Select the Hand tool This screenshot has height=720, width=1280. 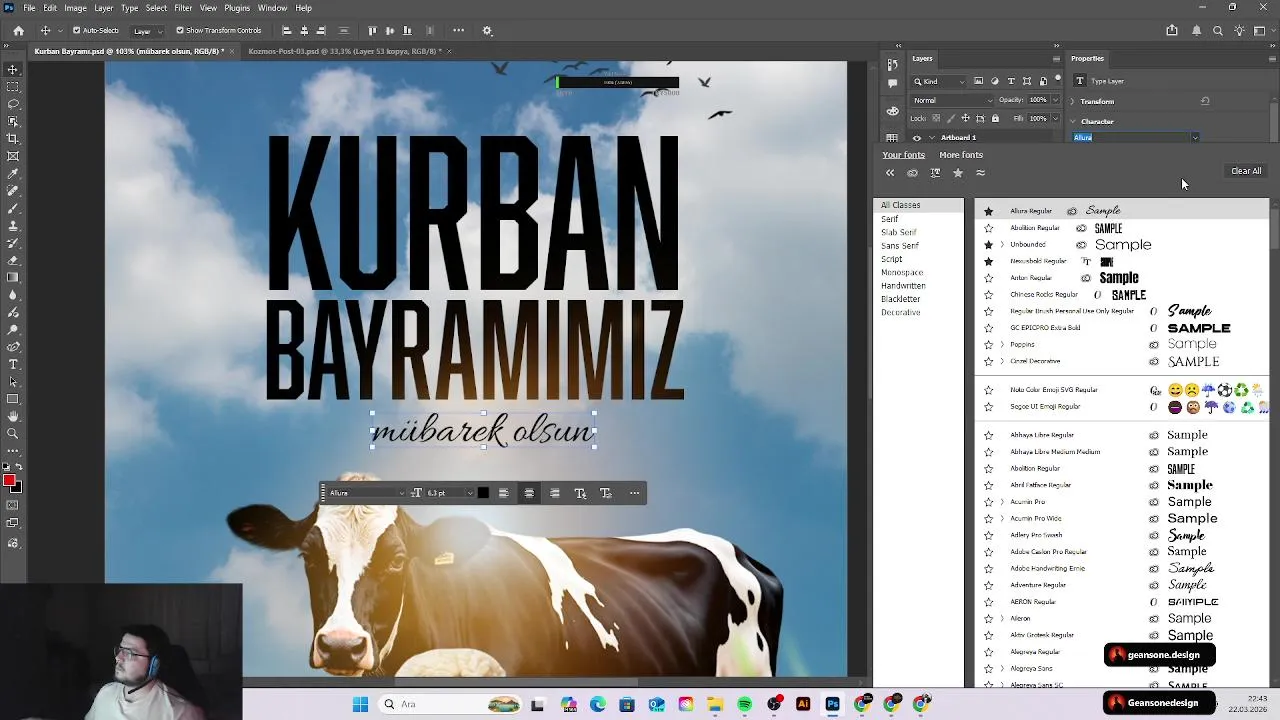tap(13, 416)
